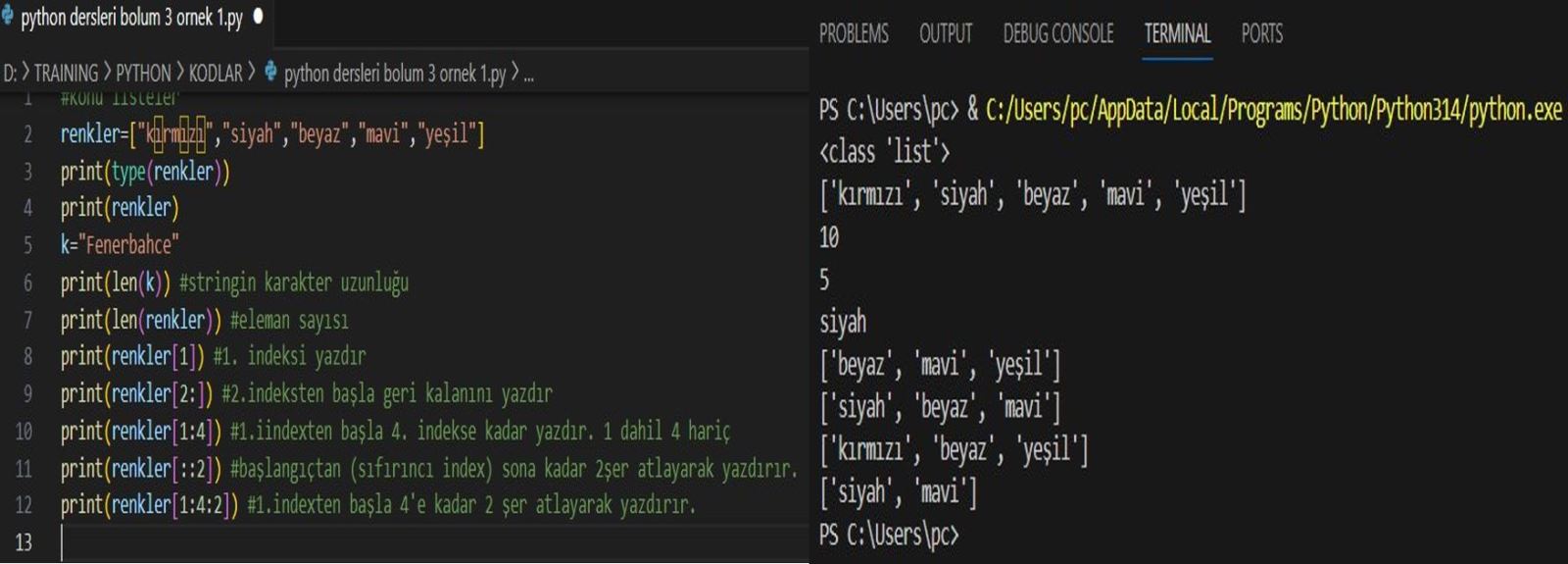The width and height of the screenshot is (1568, 564).
Task: Open the OUTPUT panel tab
Action: coord(945,34)
